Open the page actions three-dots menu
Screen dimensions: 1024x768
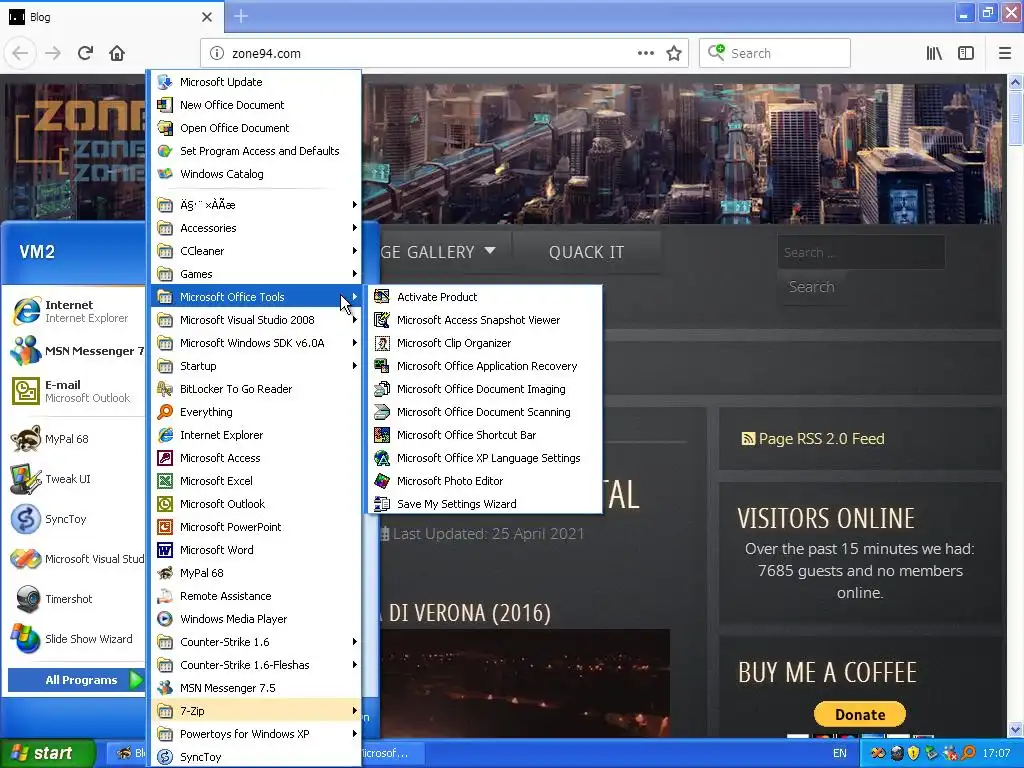(x=645, y=54)
